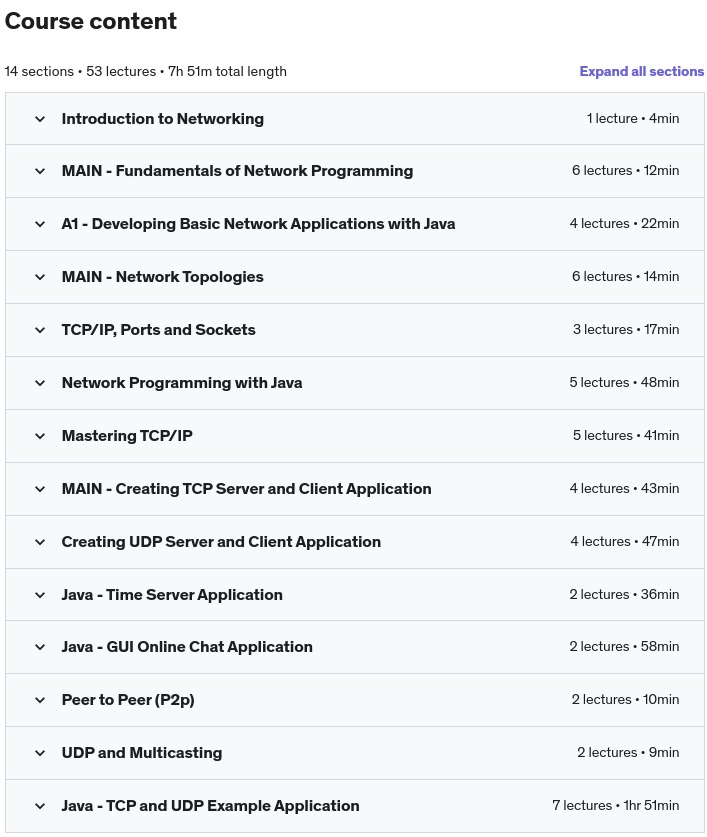707x837 pixels.
Task: Click the '5 lectures • 48min' text
Action: 624,383
